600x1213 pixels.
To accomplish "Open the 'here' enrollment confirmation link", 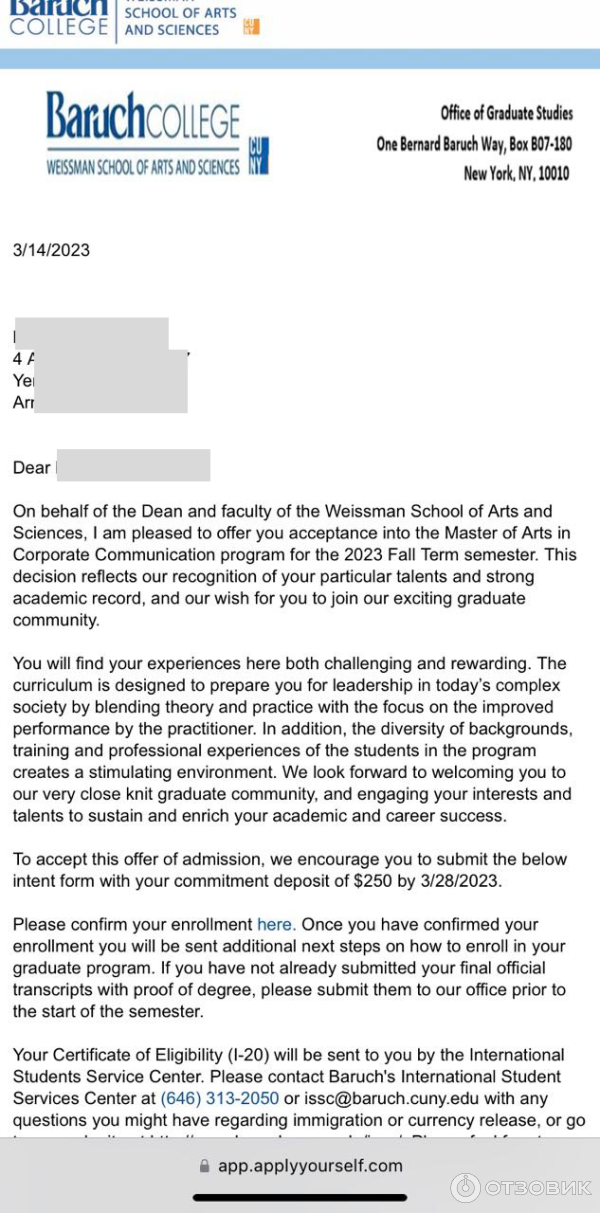I will click(x=276, y=924).
